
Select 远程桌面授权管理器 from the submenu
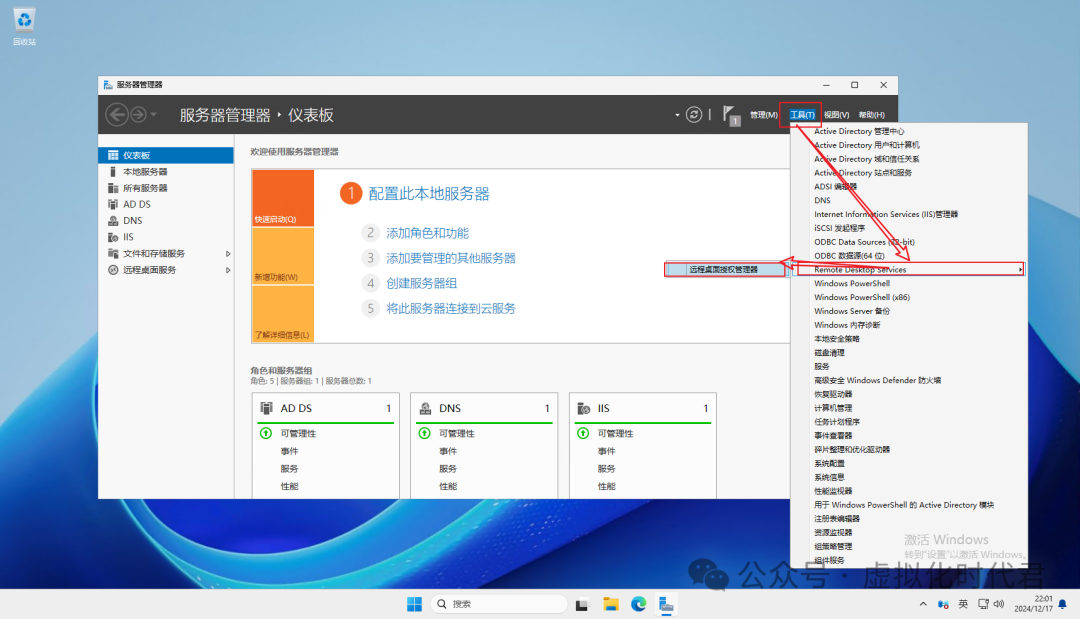click(x=724, y=269)
